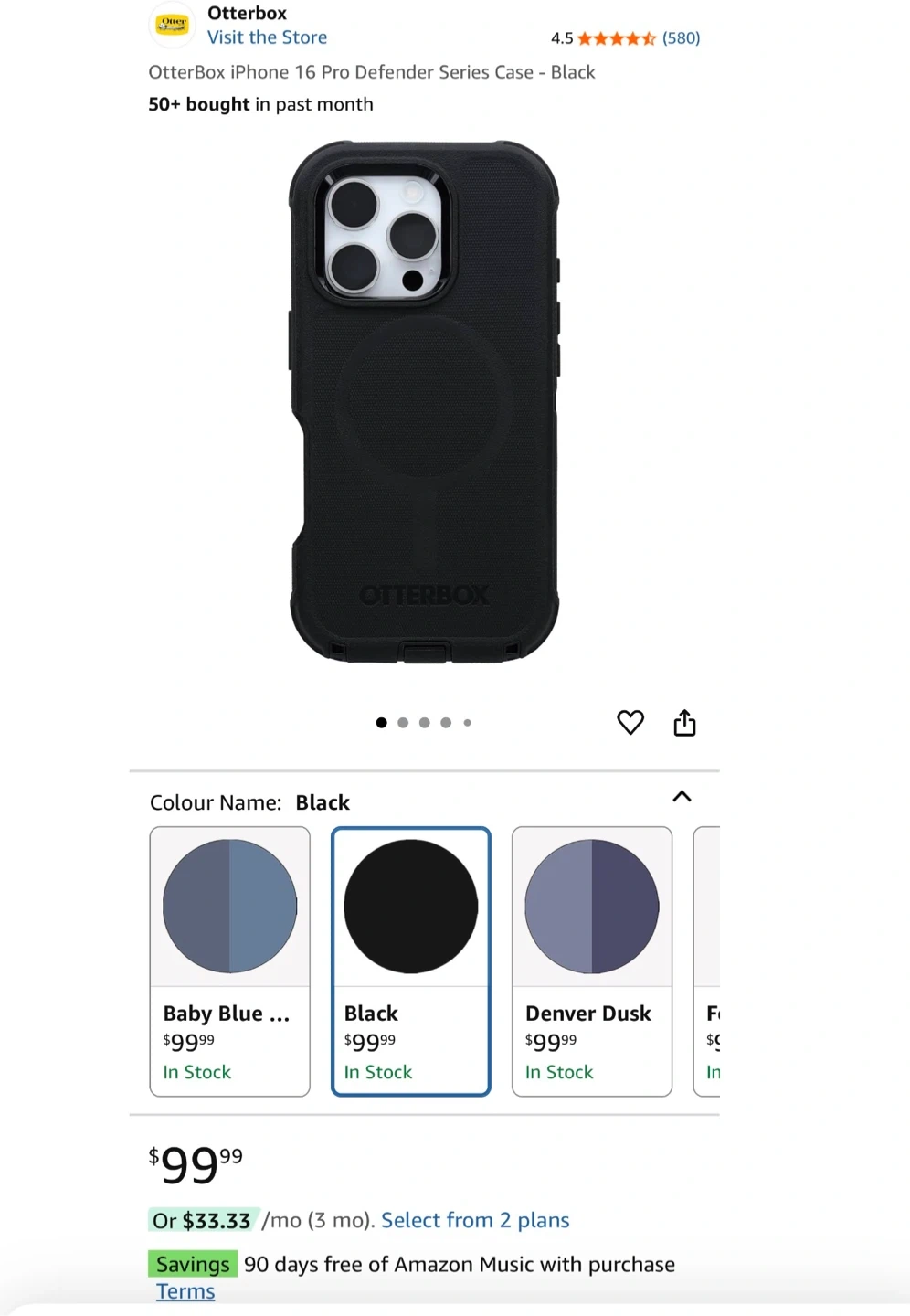Viewport: 910px width, 1316px height.
Task: Select the Baby Blue colour option
Action: point(230,961)
